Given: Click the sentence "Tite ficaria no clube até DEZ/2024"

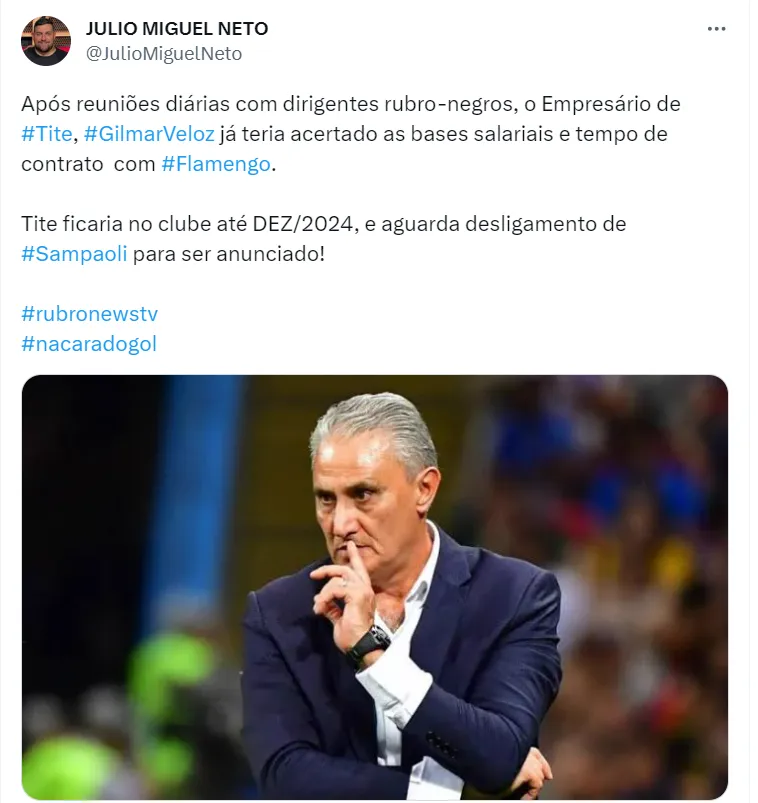Looking at the screenshot, I should point(187,224).
